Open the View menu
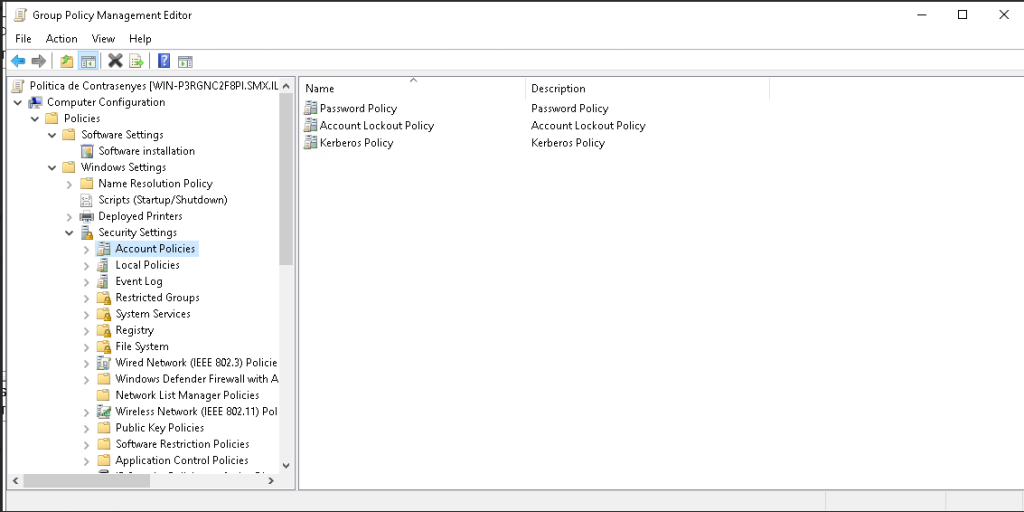The image size is (1024, 512). (x=103, y=39)
